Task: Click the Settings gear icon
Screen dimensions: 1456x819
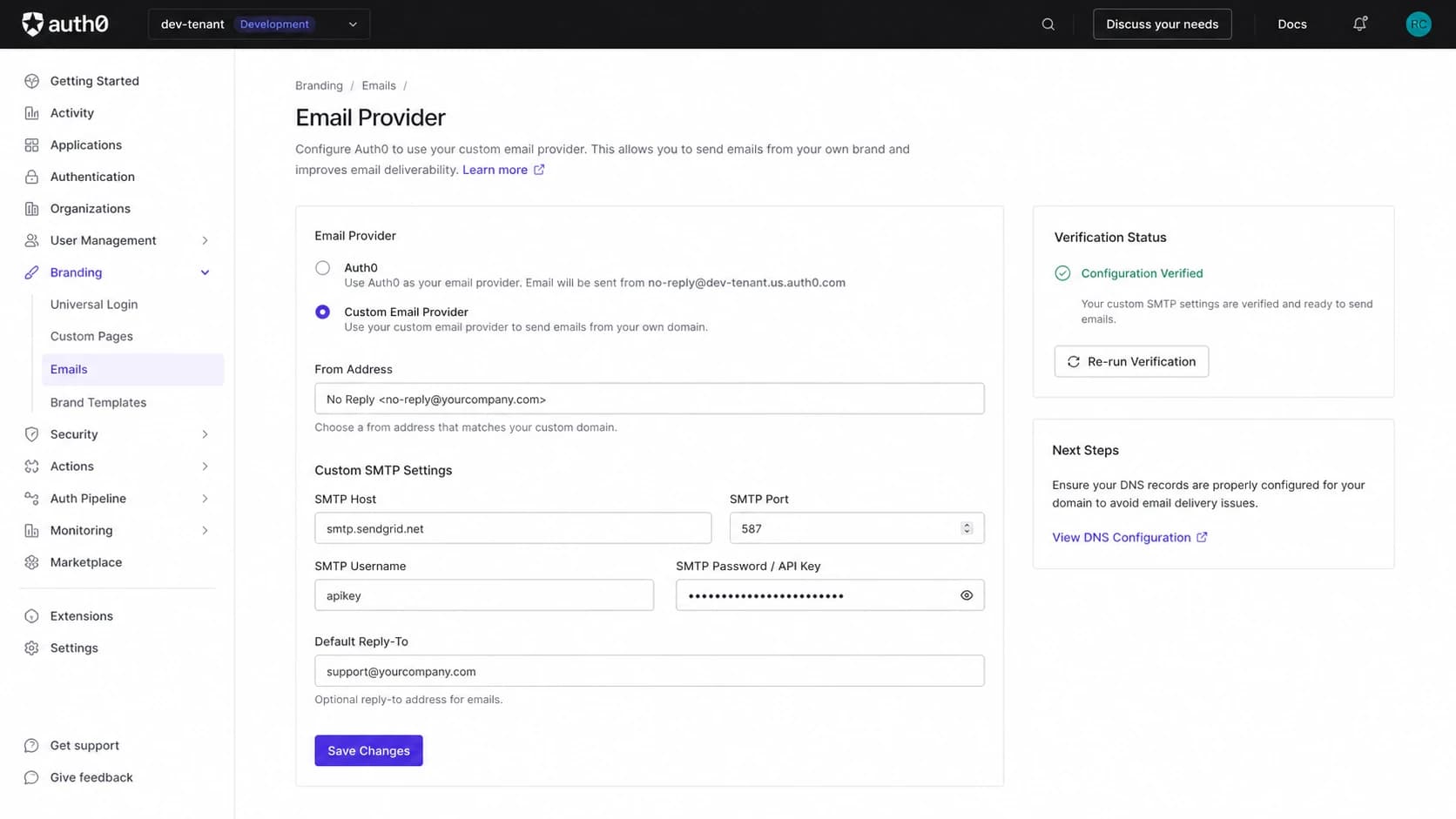Action: (32, 648)
